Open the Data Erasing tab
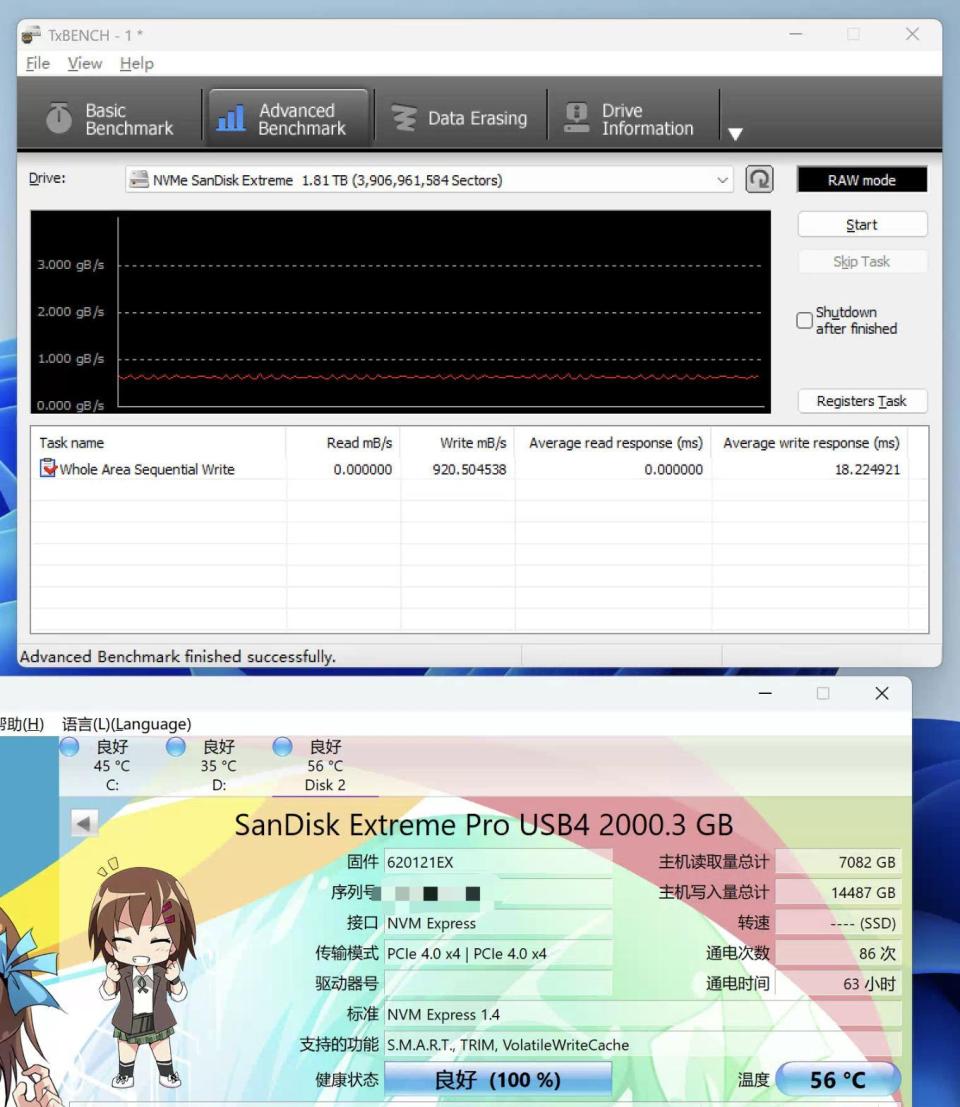 tap(460, 119)
